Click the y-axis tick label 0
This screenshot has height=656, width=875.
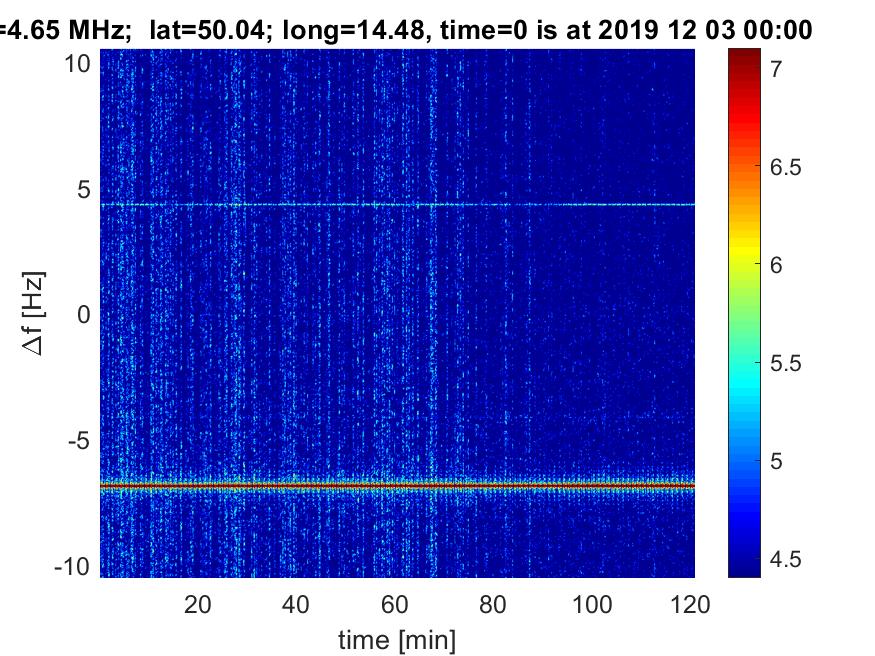(x=83, y=315)
